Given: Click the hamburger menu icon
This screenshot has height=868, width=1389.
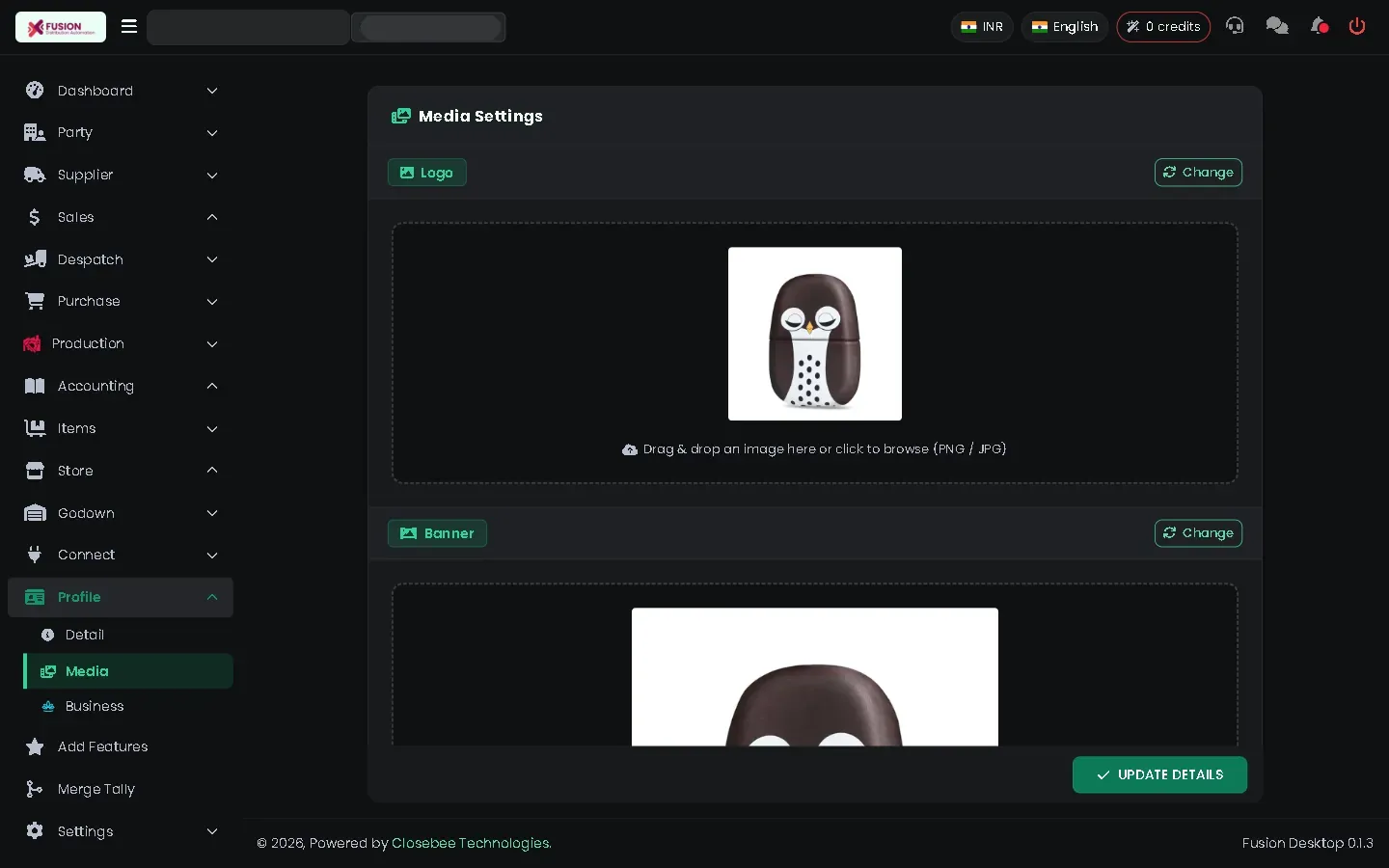Looking at the screenshot, I should point(129,27).
